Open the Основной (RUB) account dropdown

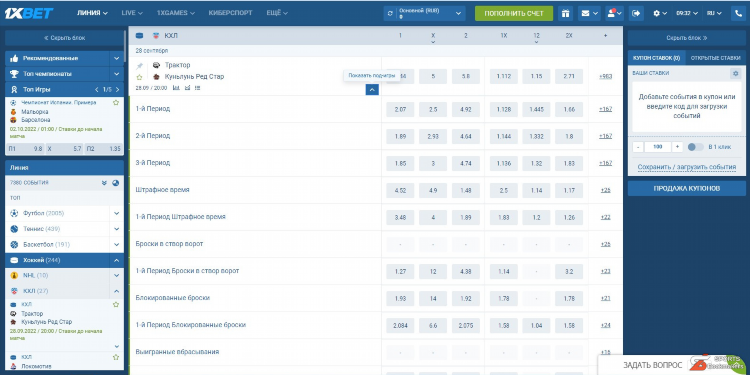(x=424, y=13)
